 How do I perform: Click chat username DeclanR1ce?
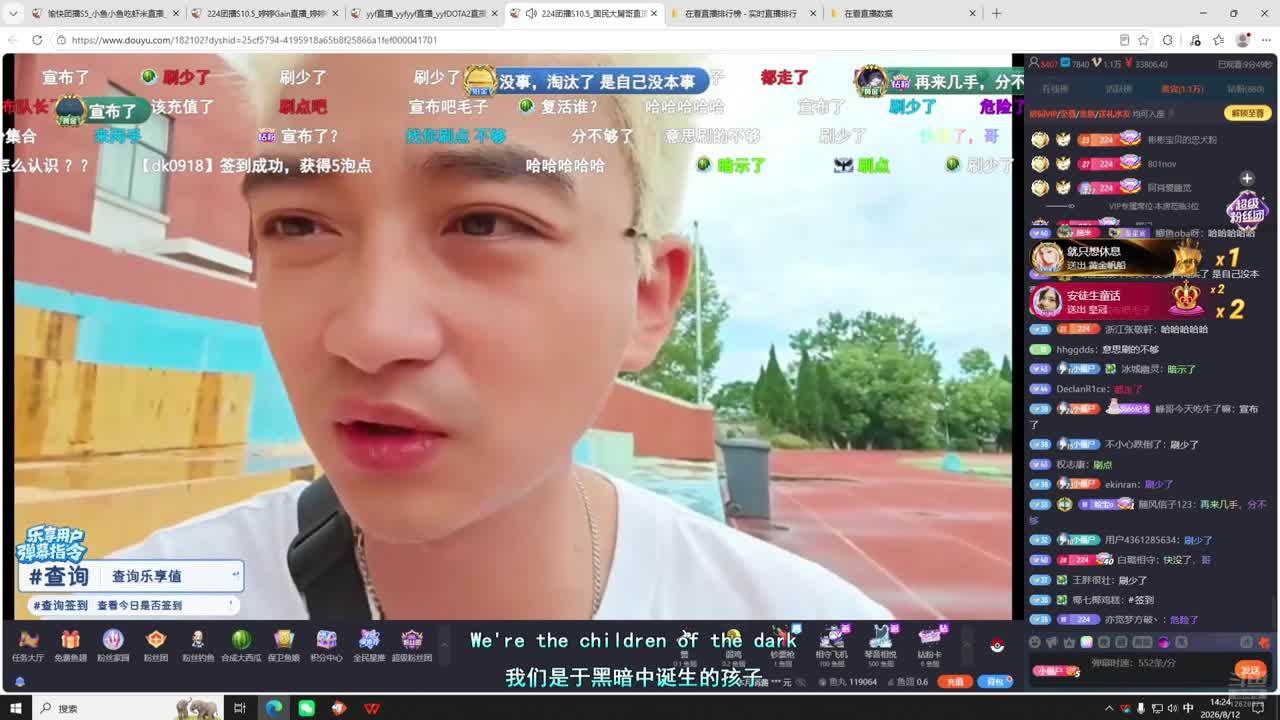1083,389
